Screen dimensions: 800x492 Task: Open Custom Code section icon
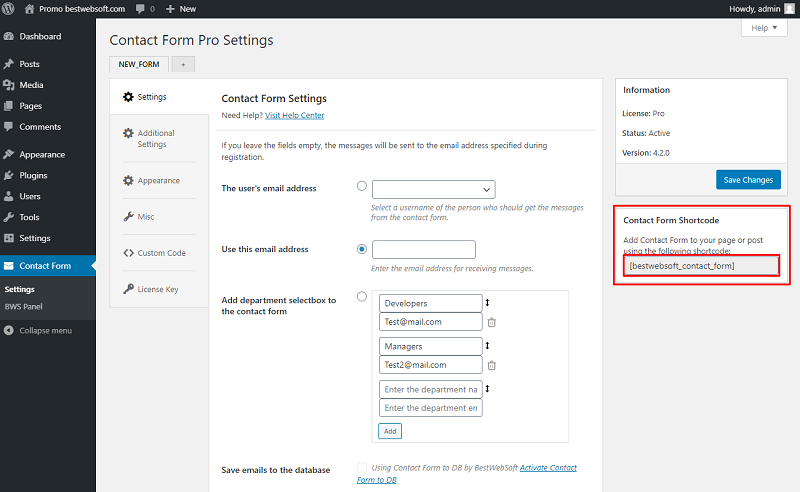click(128, 253)
